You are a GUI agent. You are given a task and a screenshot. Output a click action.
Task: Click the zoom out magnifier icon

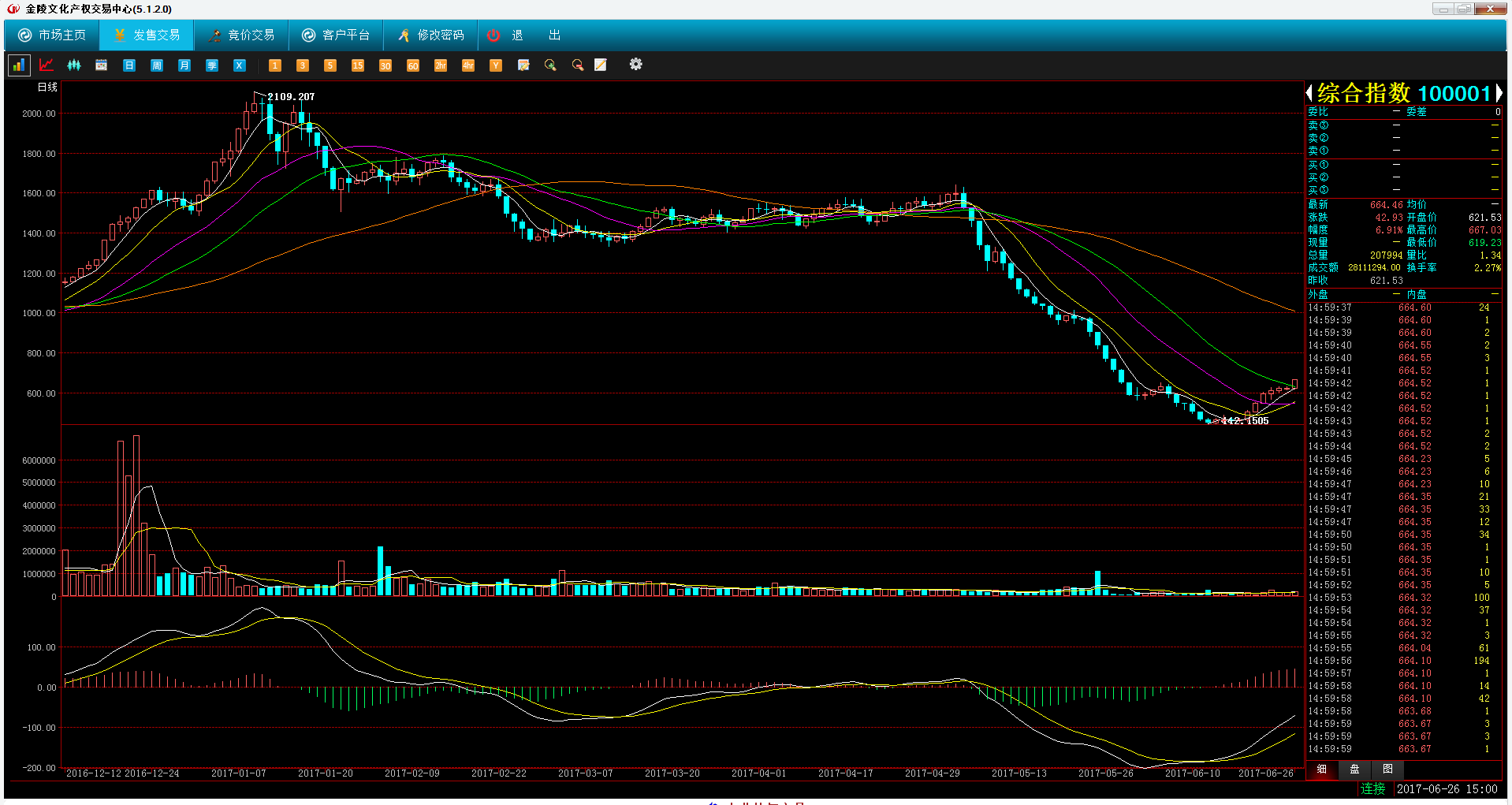[x=578, y=65]
